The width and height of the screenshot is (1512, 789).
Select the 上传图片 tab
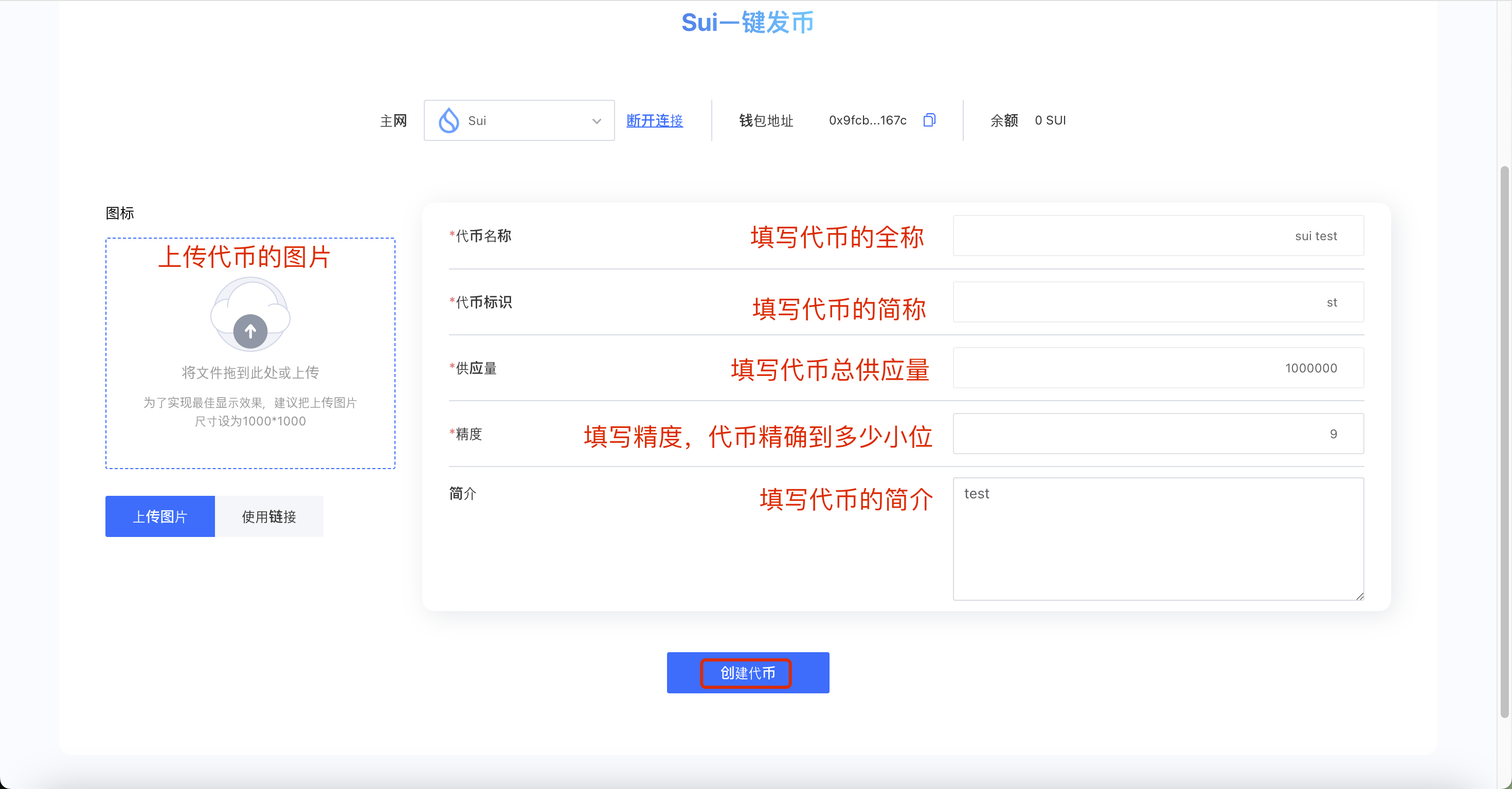(x=159, y=516)
